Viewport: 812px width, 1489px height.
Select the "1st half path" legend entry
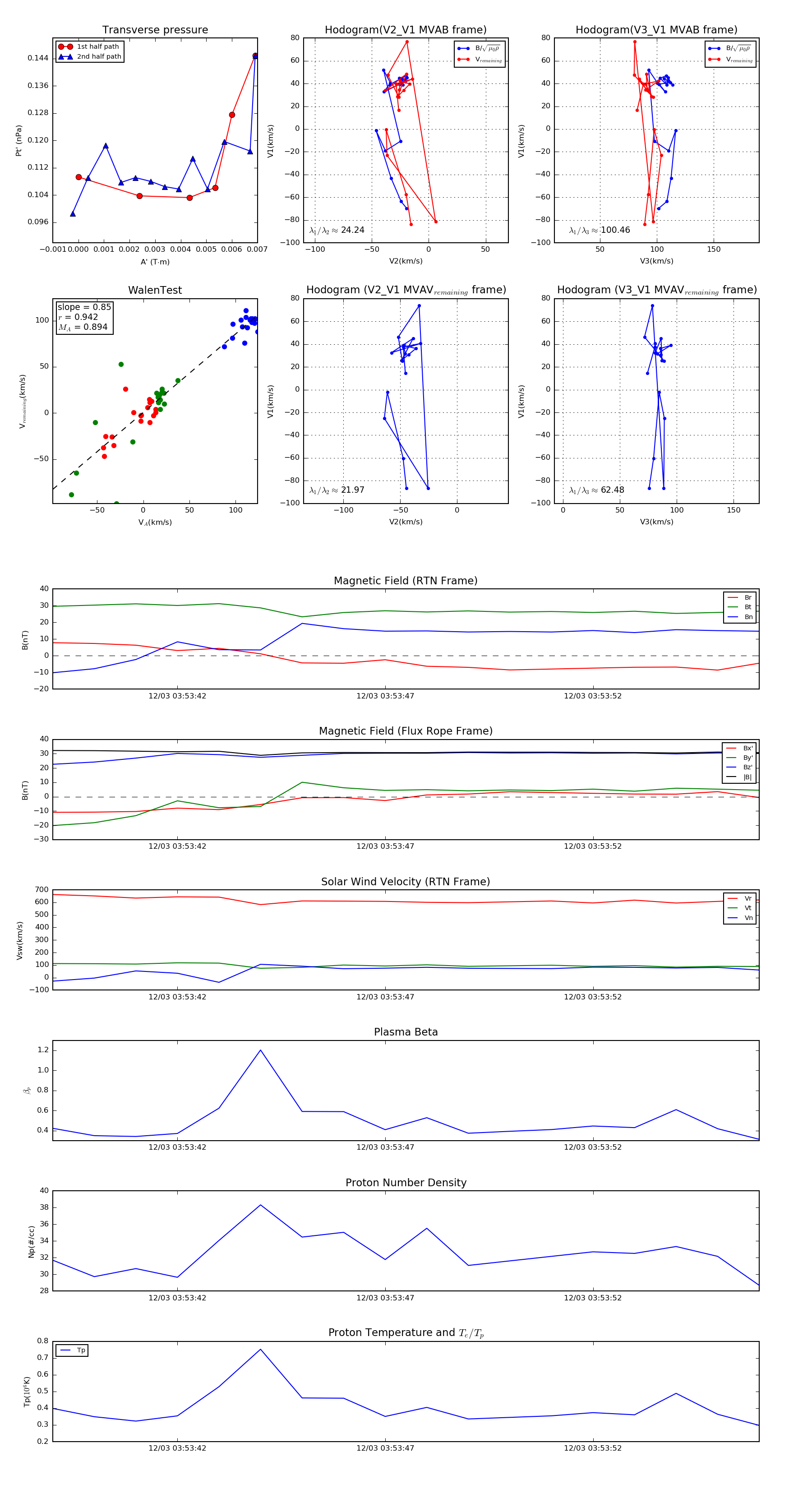90,47
